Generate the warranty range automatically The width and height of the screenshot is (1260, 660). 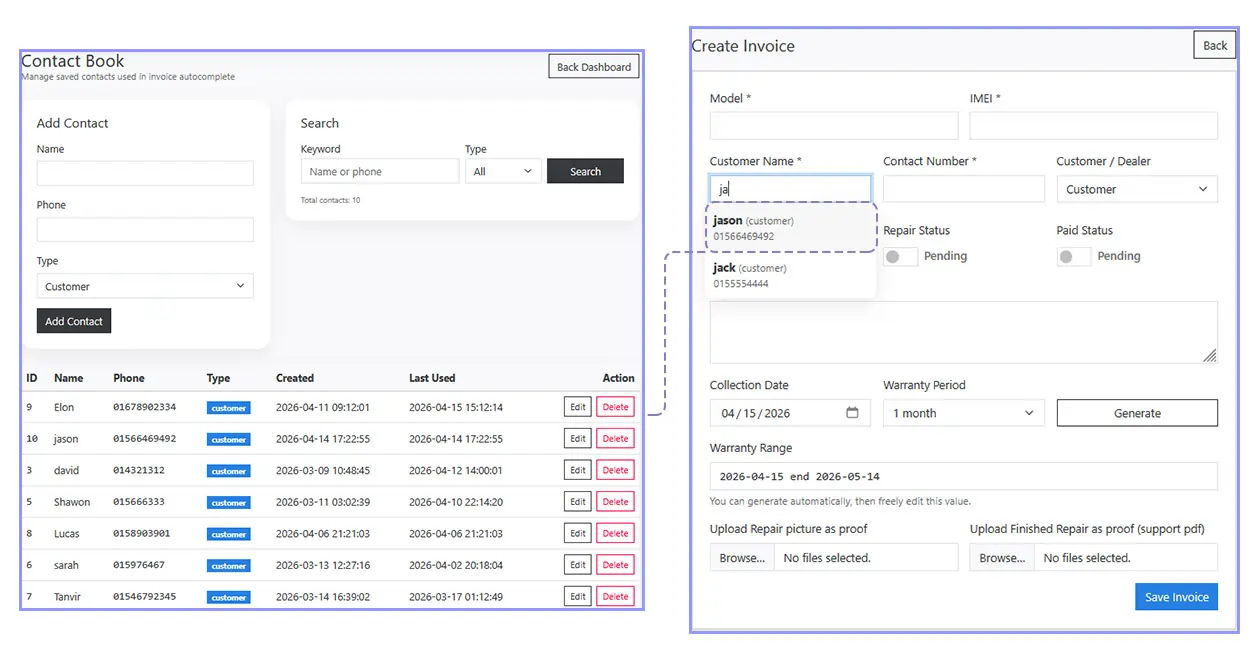pyautogui.click(x=1137, y=412)
